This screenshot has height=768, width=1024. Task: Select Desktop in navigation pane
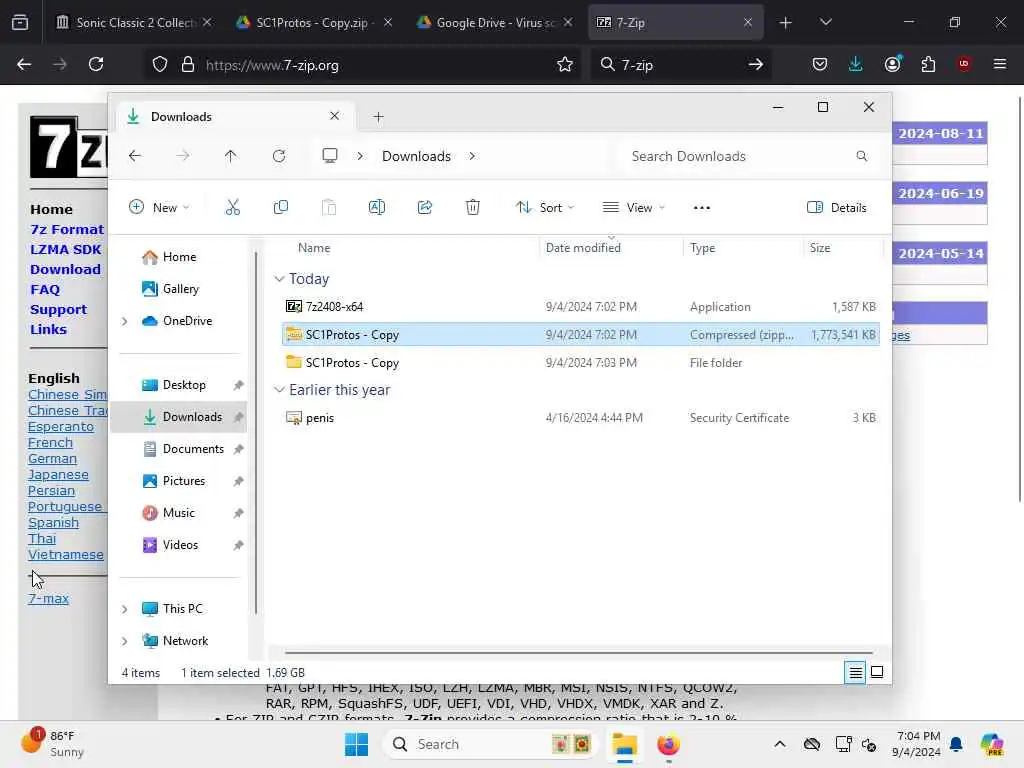coord(181,385)
